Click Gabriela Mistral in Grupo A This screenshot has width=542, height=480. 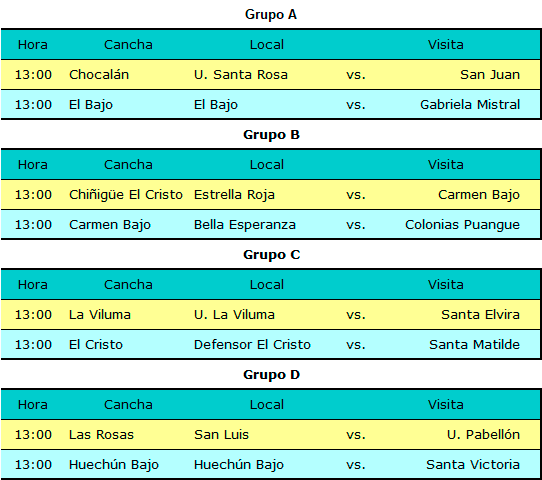point(470,105)
